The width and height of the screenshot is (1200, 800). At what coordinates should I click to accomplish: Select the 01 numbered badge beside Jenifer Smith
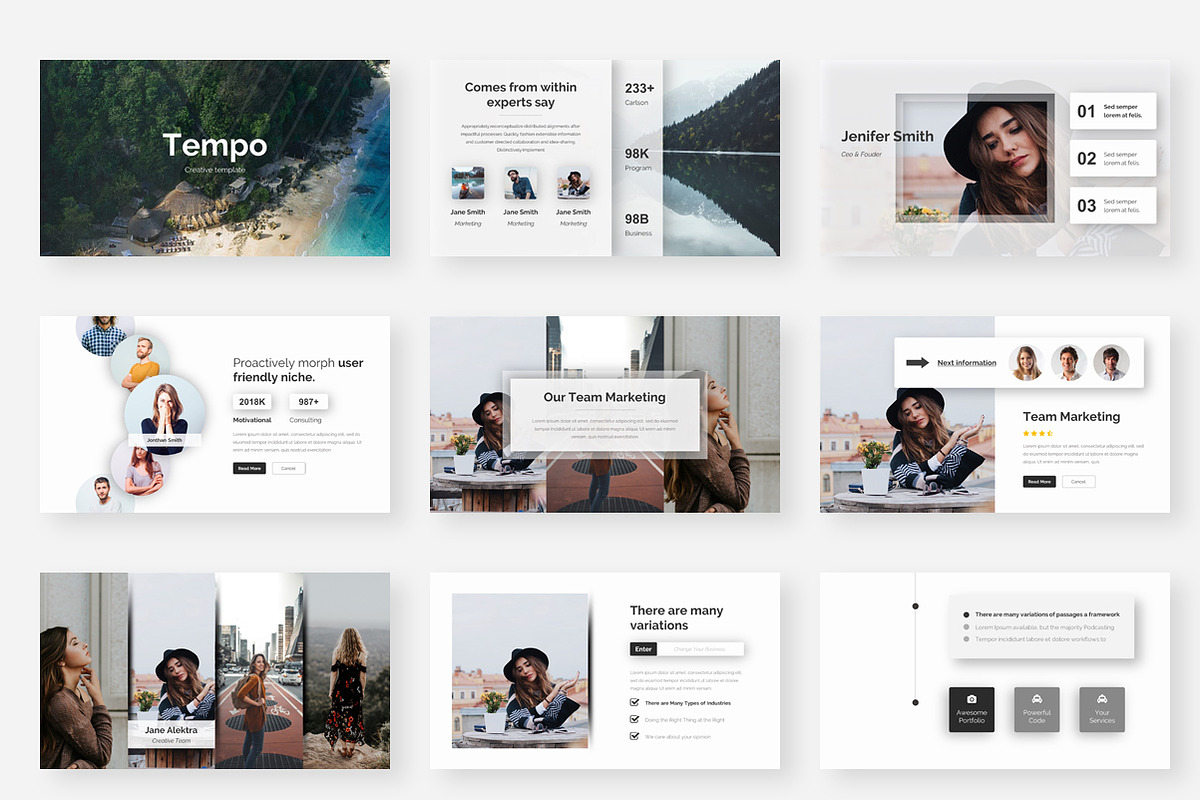1088,111
